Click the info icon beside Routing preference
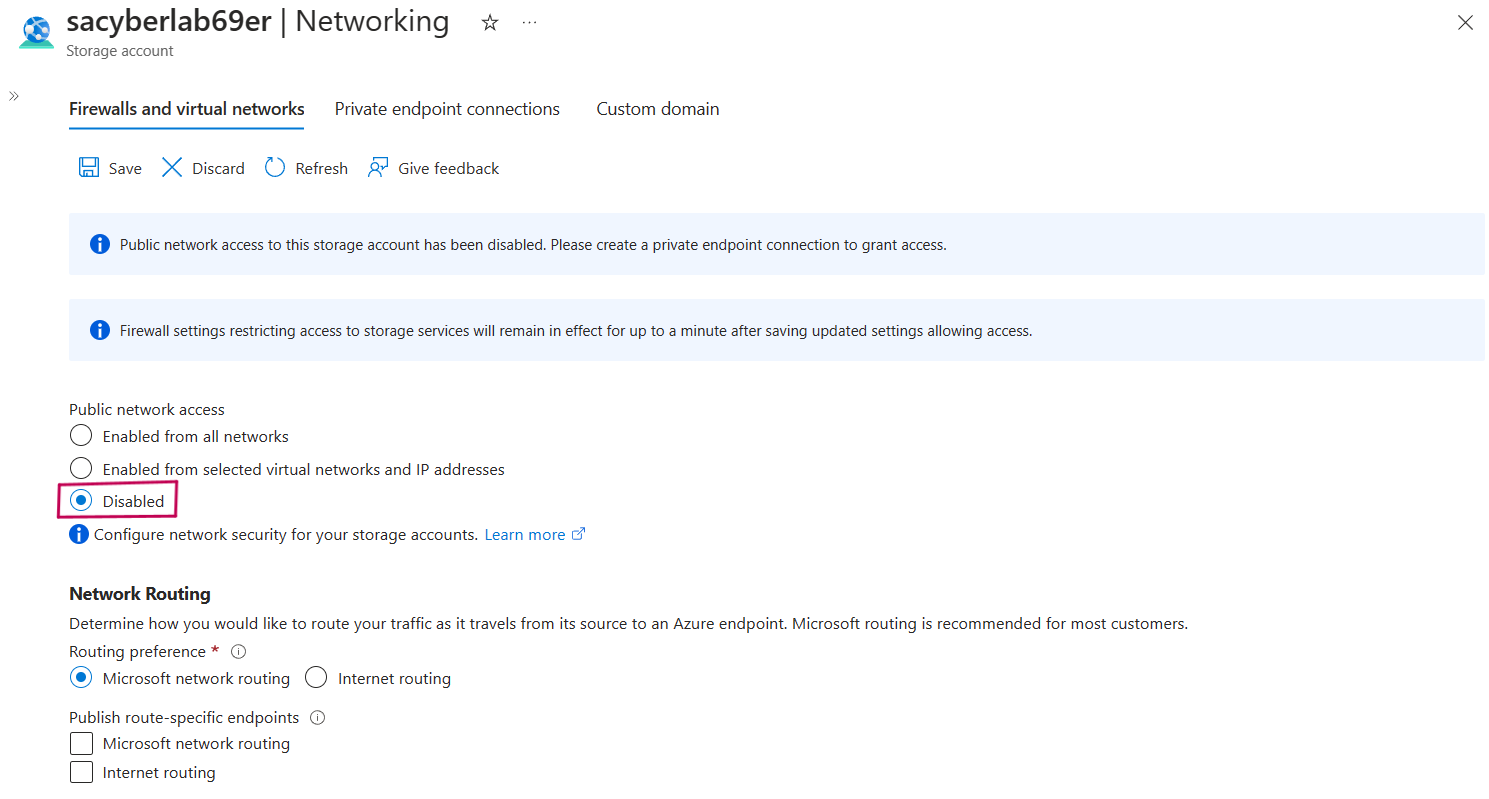 [x=238, y=651]
